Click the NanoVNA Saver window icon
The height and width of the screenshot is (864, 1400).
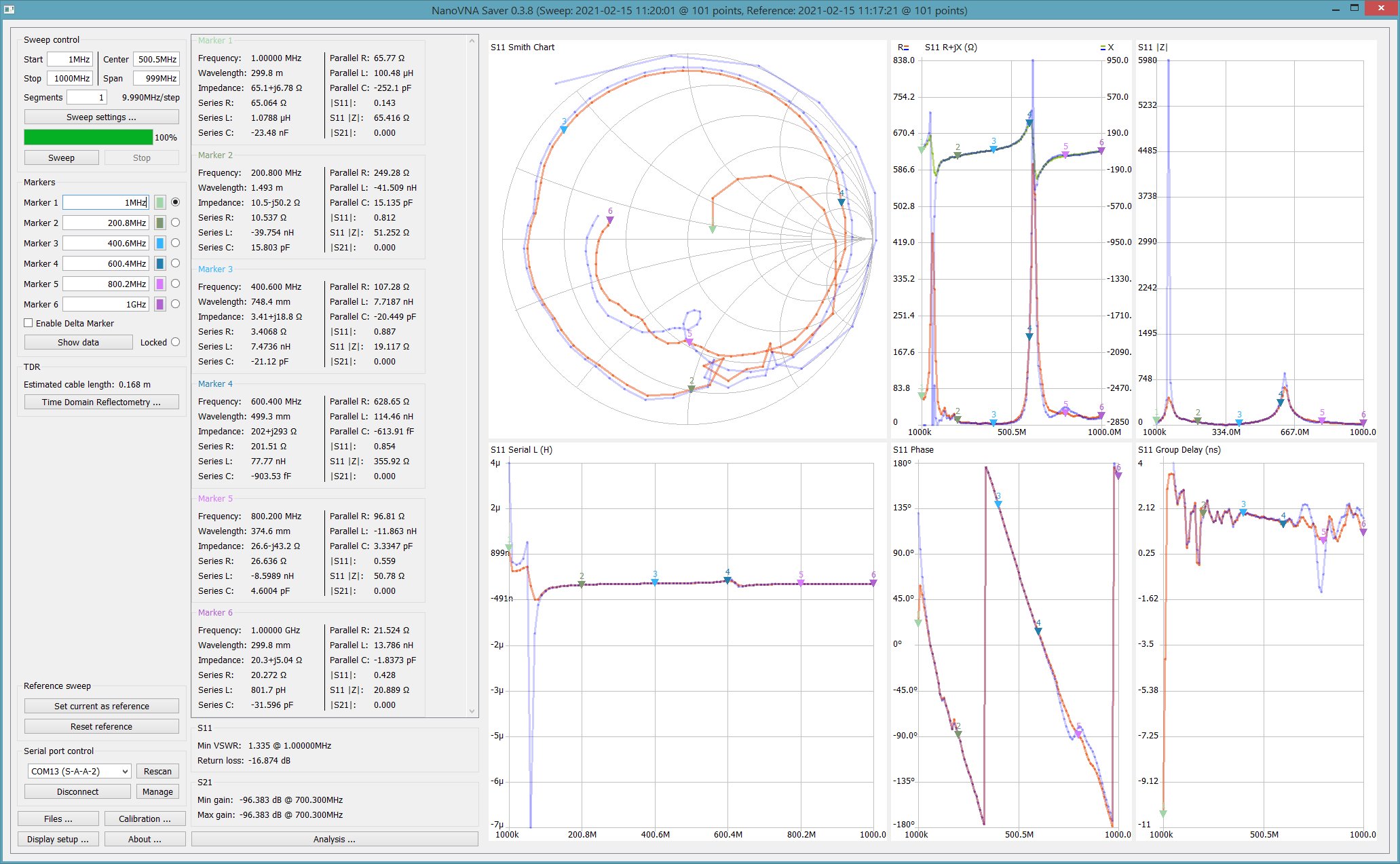[x=9, y=10]
